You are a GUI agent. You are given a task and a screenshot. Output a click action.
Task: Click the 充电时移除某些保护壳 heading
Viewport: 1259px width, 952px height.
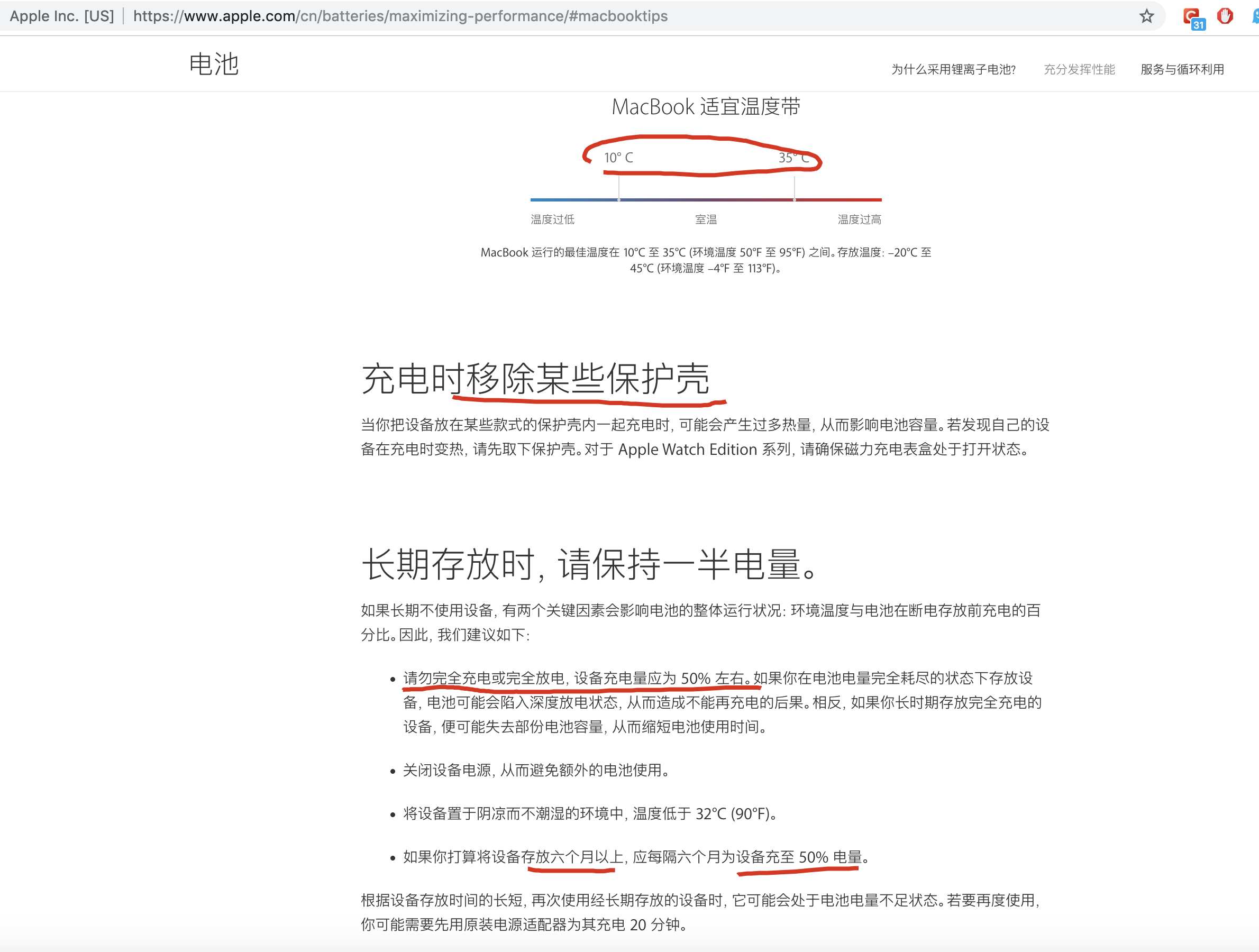tap(535, 379)
